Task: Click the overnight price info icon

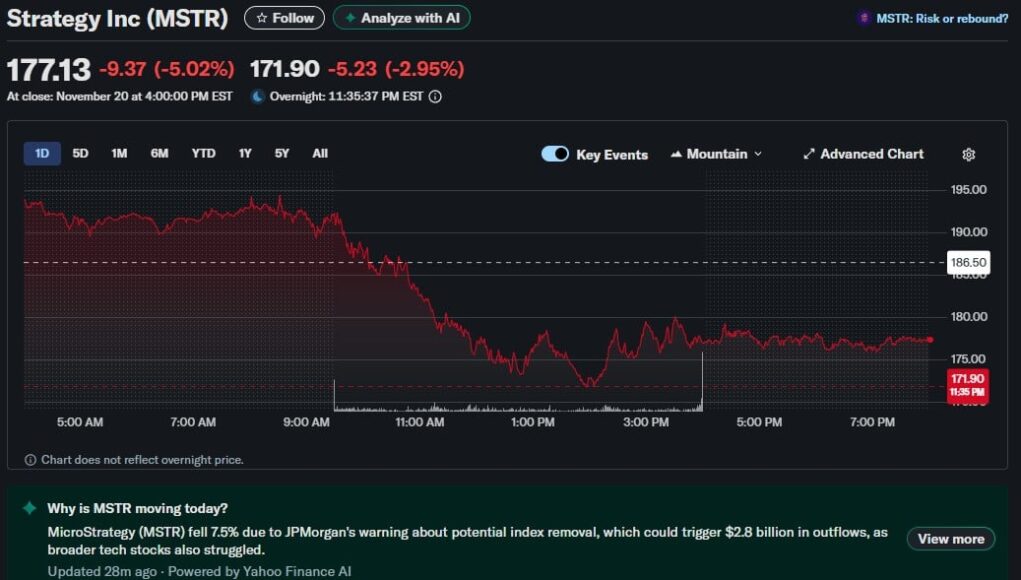Action: click(x=435, y=97)
